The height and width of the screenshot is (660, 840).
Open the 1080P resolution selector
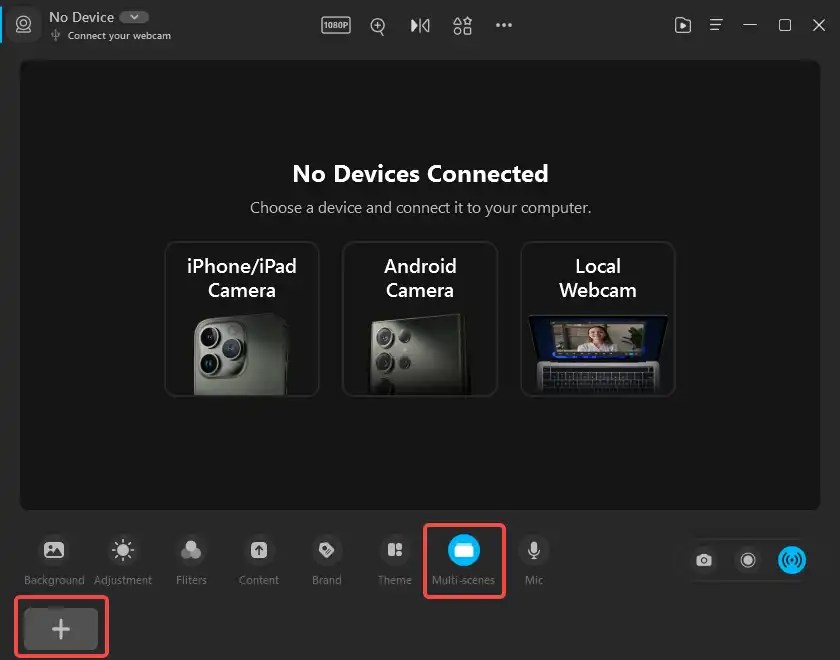(x=336, y=26)
